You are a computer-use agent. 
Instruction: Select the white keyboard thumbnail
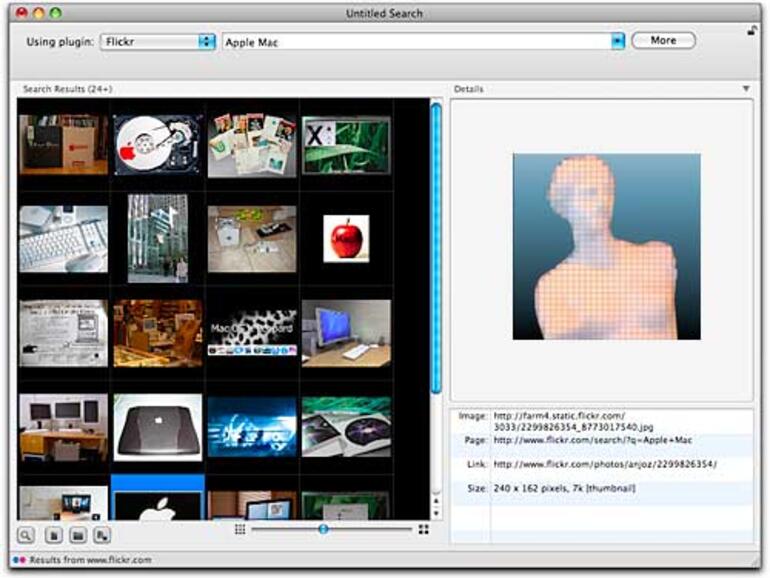63,238
